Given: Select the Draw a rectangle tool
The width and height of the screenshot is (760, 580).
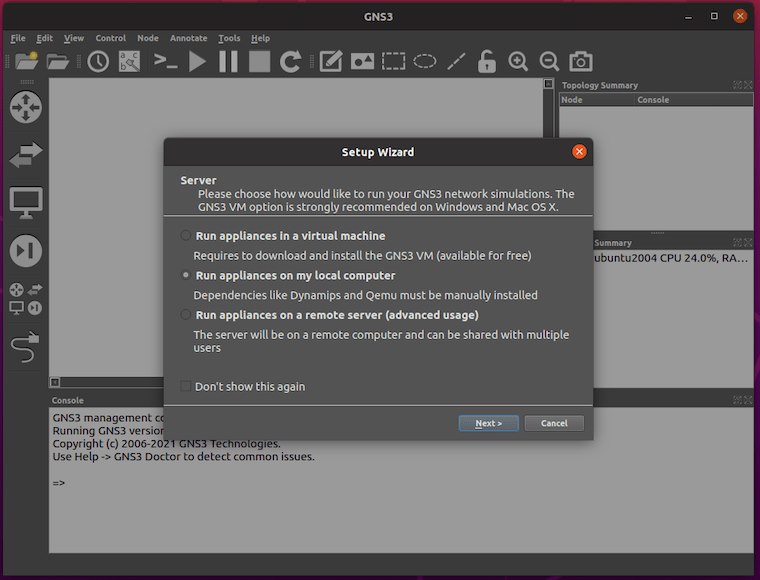Looking at the screenshot, I should [393, 62].
